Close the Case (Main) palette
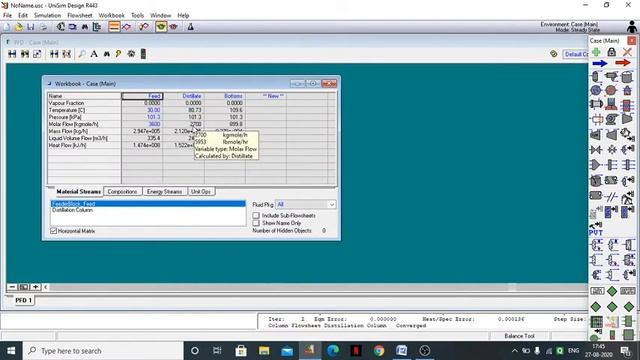The image size is (640, 360). point(631,40)
